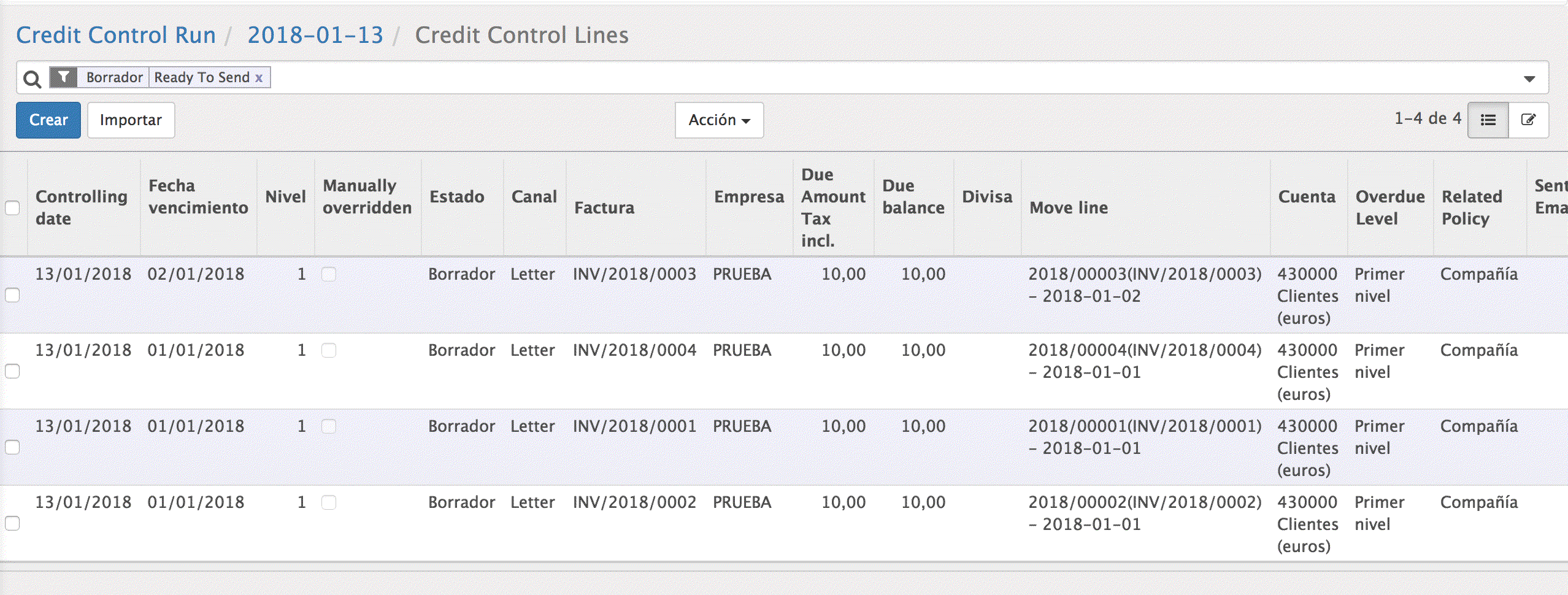Viewport: 1568px width, 595px height.
Task: Click the search magnifier icon
Action: pyautogui.click(x=32, y=79)
